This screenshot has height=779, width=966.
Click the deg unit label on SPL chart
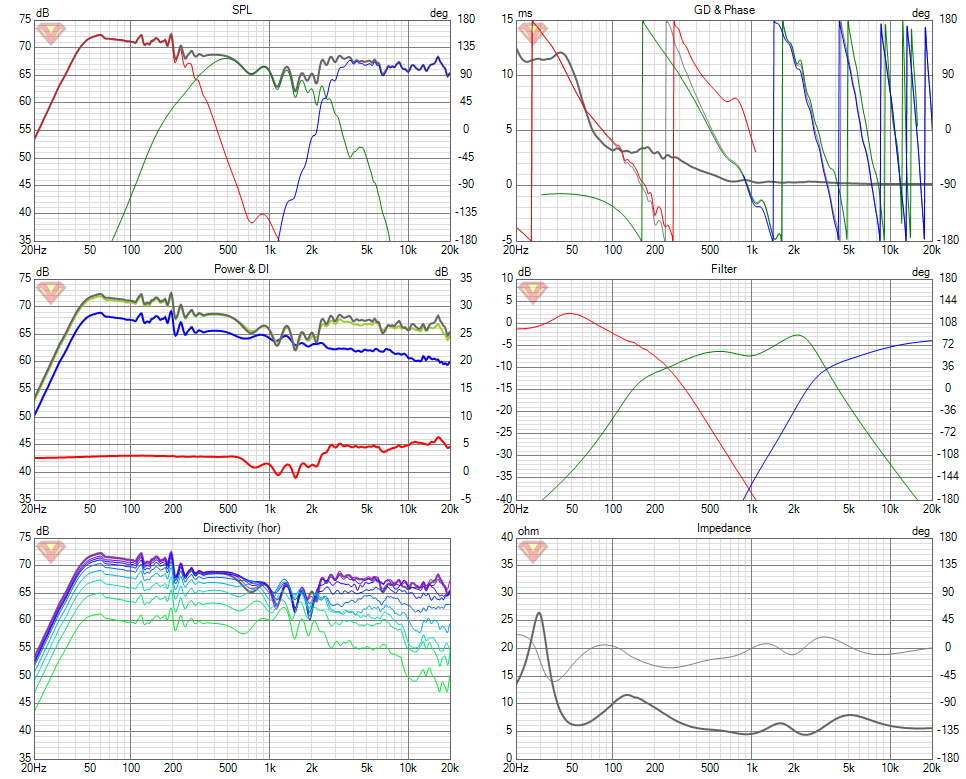tap(439, 13)
